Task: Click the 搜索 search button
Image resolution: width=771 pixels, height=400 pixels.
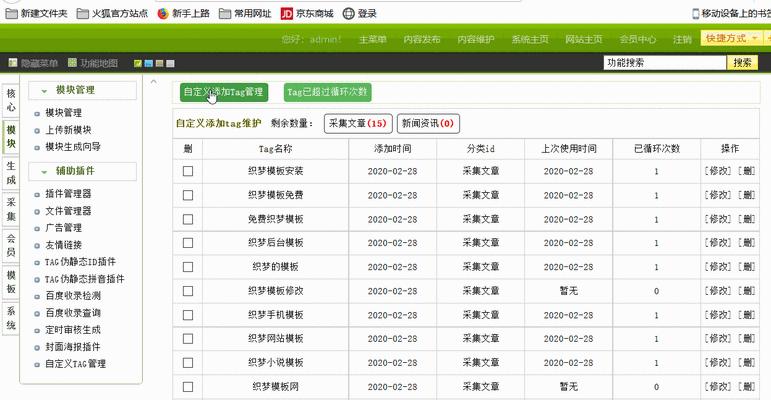Action: point(742,62)
